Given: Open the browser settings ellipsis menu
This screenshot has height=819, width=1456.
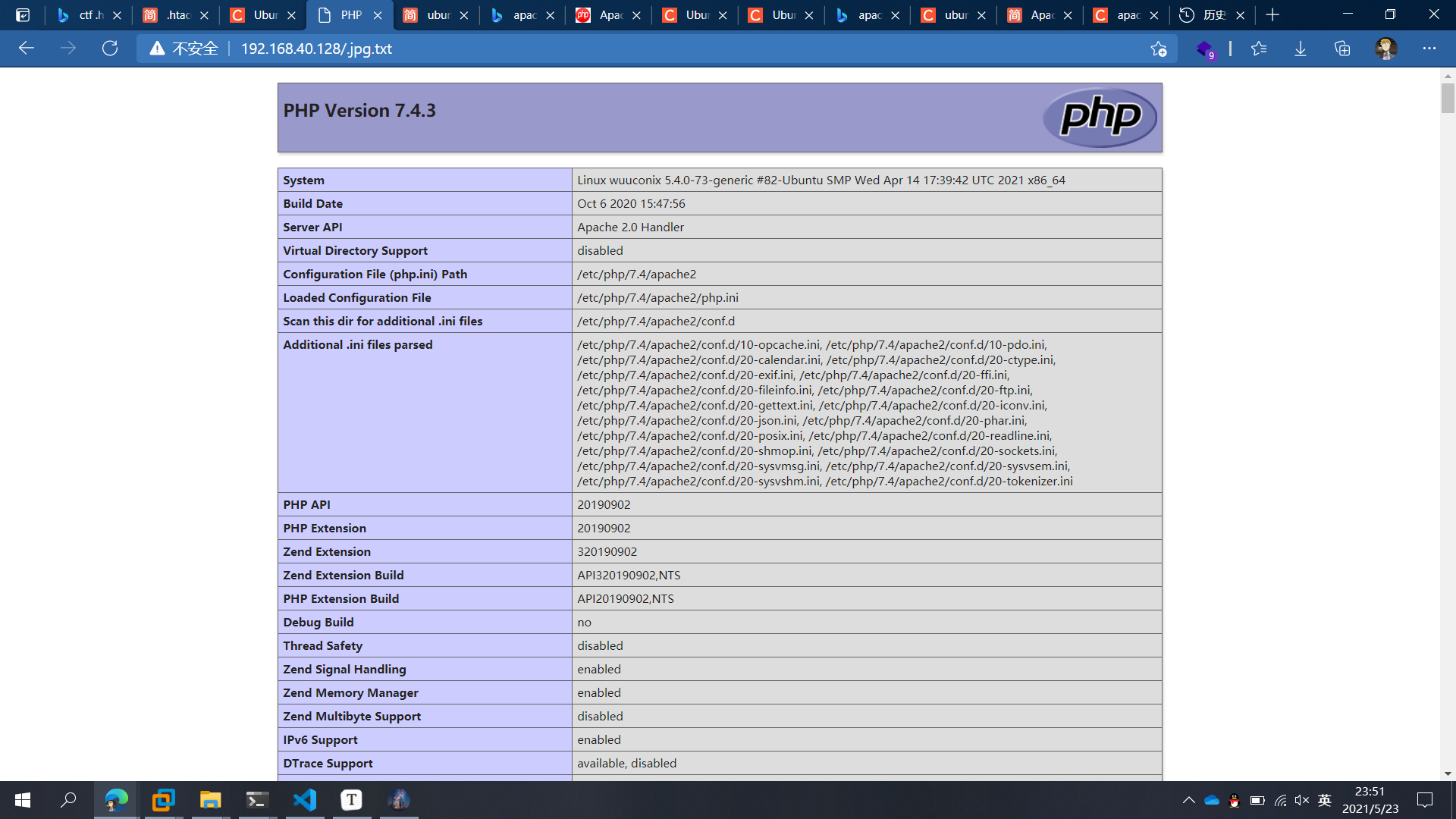Looking at the screenshot, I should (x=1429, y=49).
